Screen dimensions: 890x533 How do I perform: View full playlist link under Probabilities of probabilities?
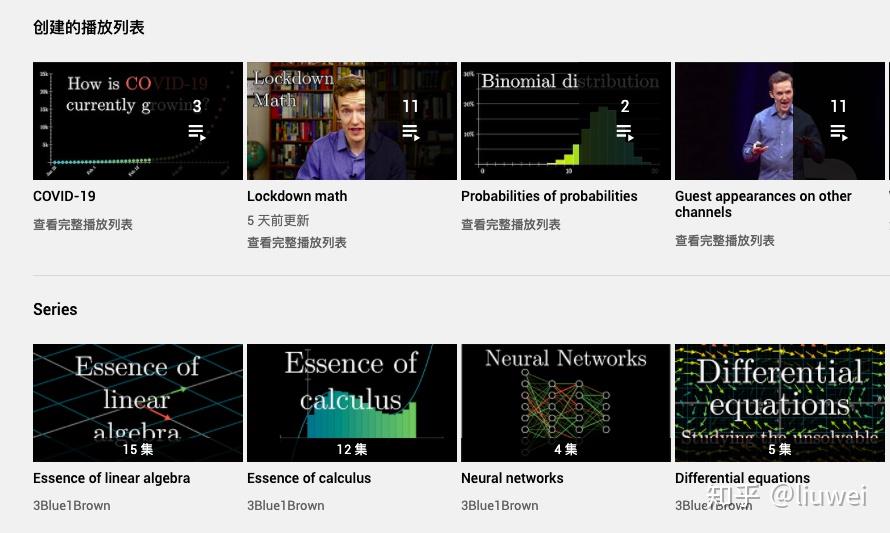pos(511,225)
